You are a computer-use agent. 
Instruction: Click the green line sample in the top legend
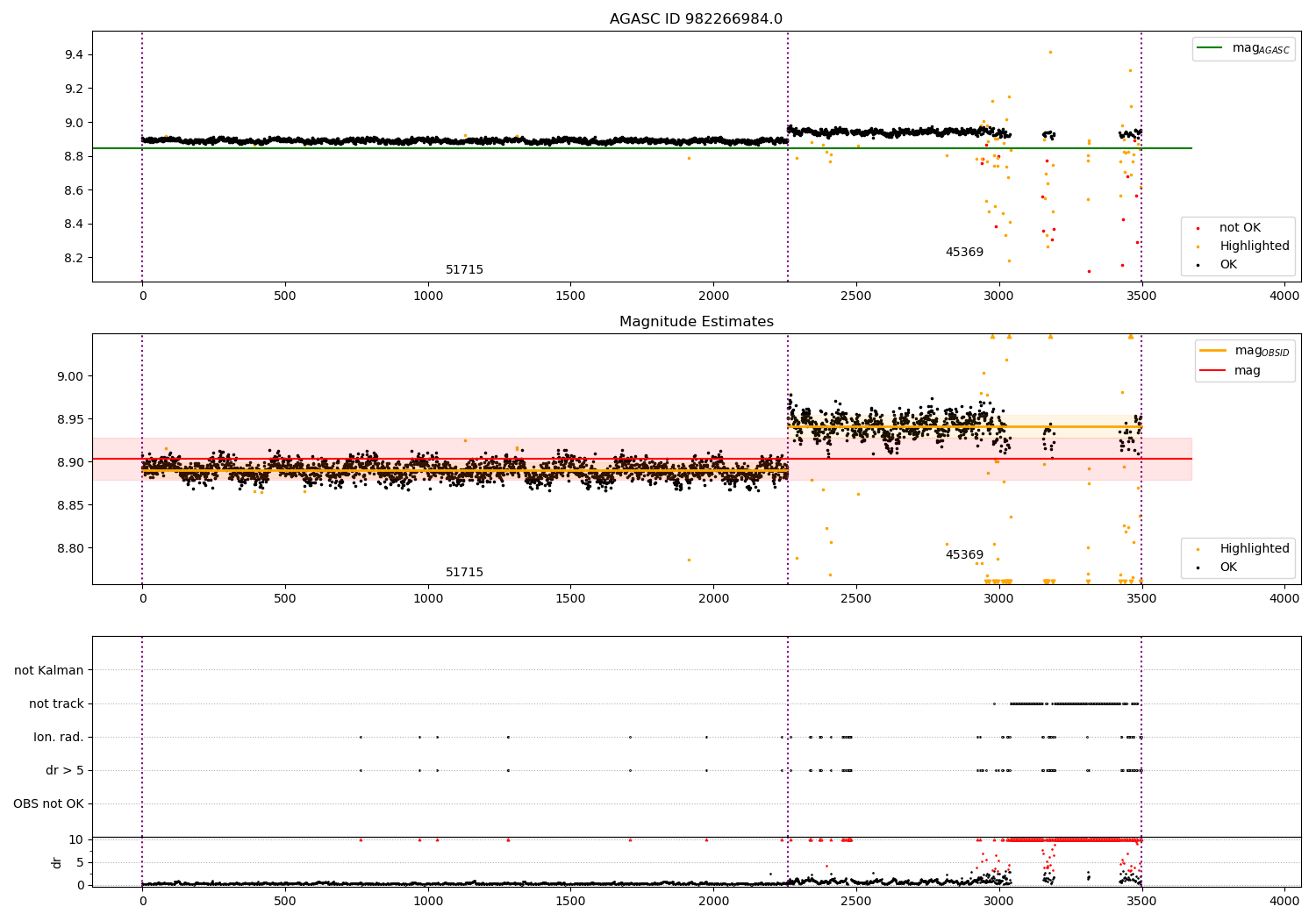[x=1211, y=48]
